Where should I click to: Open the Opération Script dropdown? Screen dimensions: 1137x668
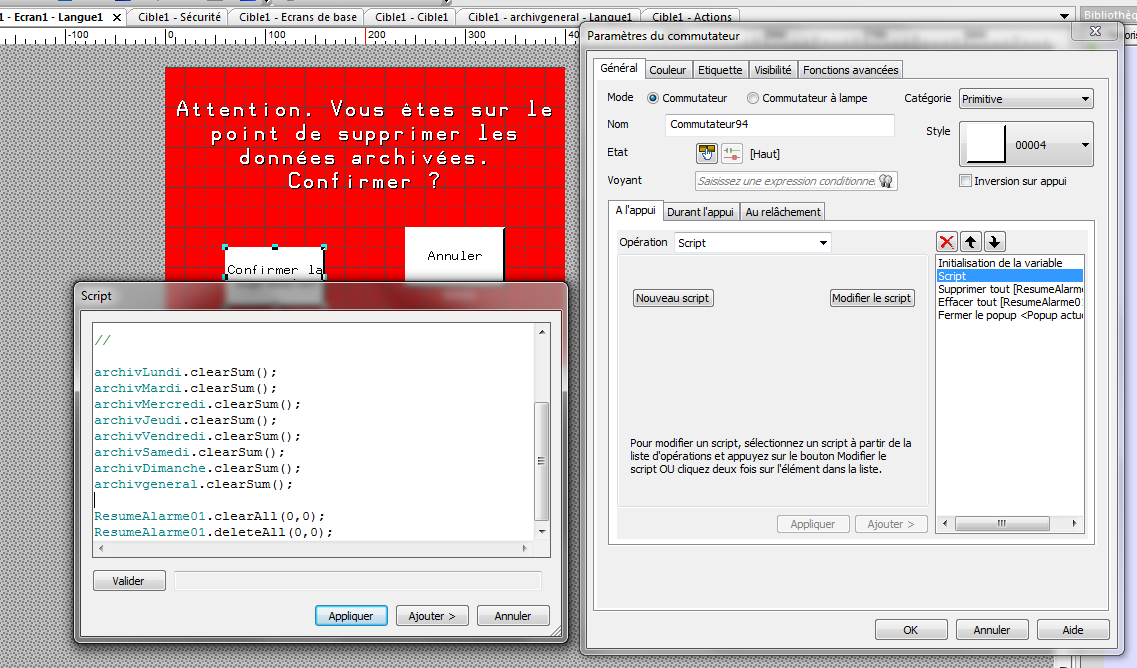tap(752, 243)
